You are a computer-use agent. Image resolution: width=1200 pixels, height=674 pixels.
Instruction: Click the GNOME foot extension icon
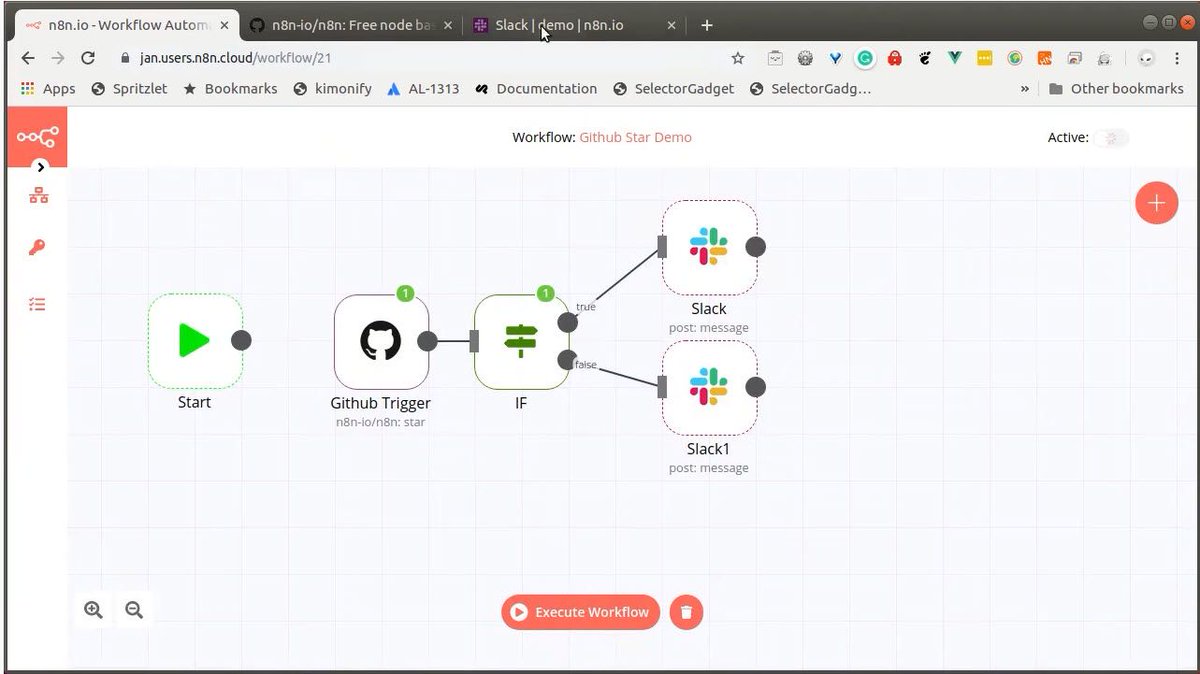pos(925,58)
